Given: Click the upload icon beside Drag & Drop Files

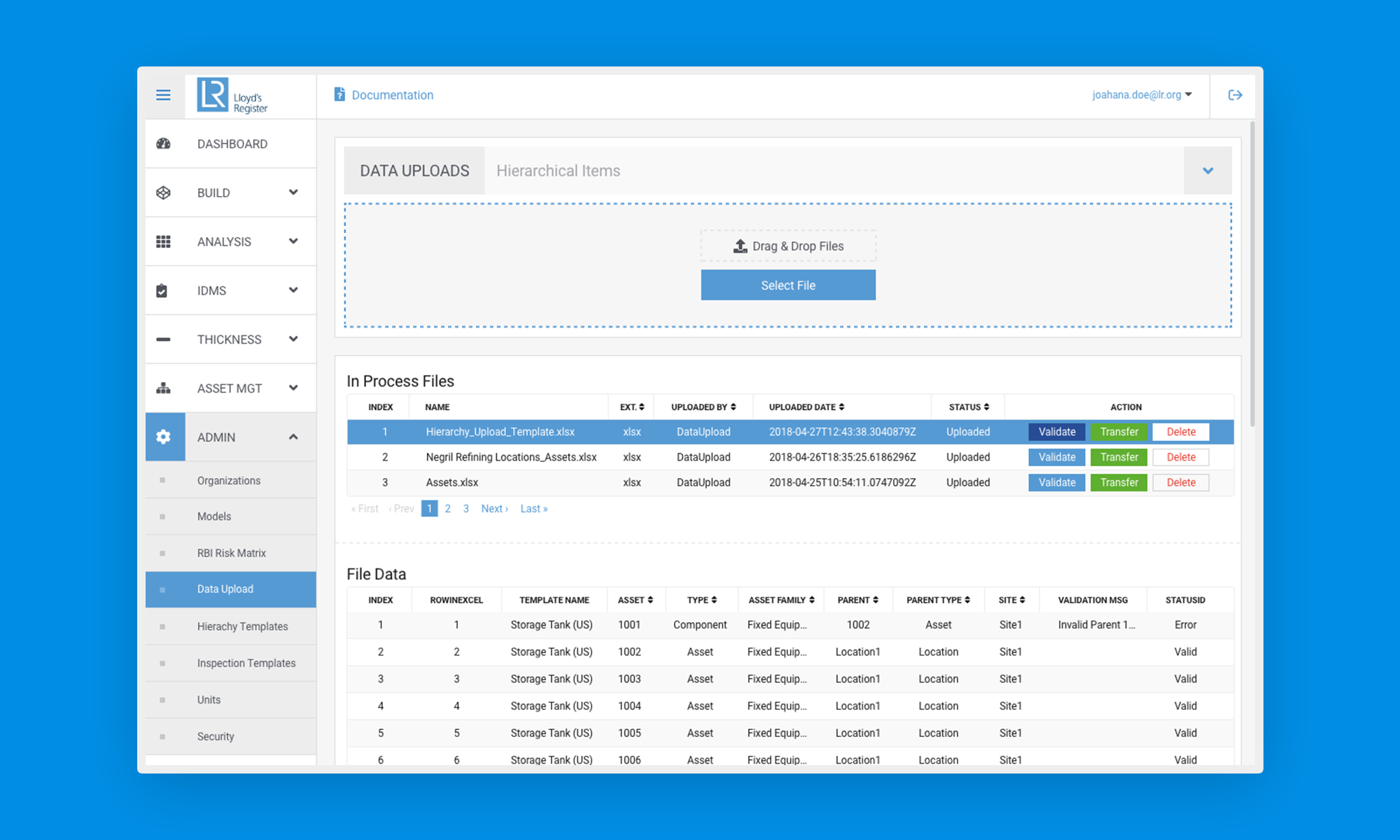Looking at the screenshot, I should 740,246.
